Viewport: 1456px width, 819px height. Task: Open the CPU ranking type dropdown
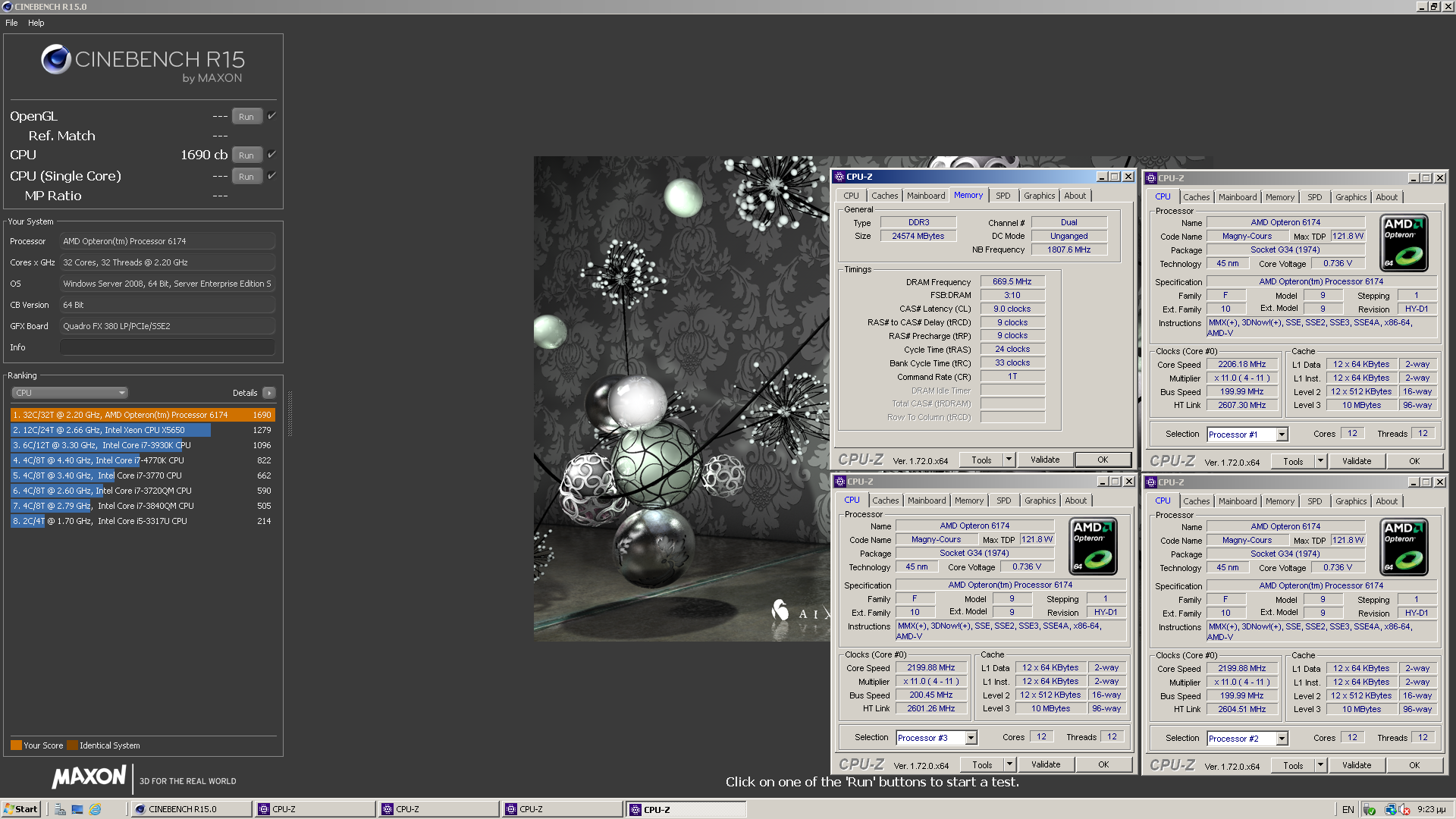[x=69, y=393]
